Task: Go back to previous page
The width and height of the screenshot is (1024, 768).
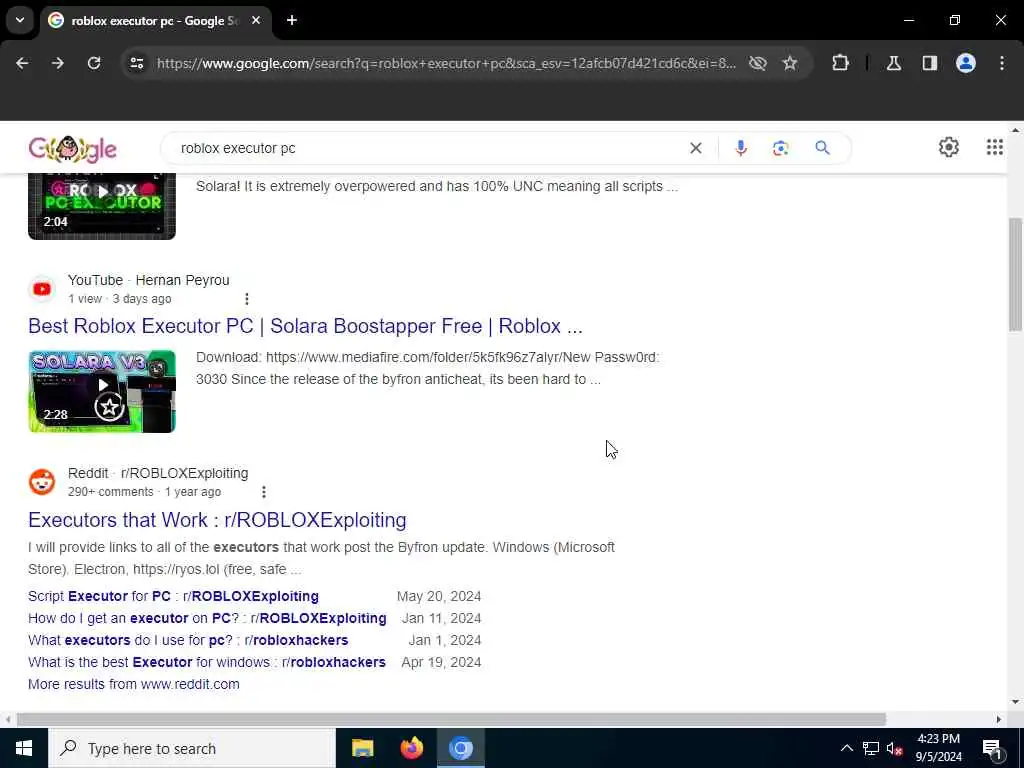Action: click(22, 63)
